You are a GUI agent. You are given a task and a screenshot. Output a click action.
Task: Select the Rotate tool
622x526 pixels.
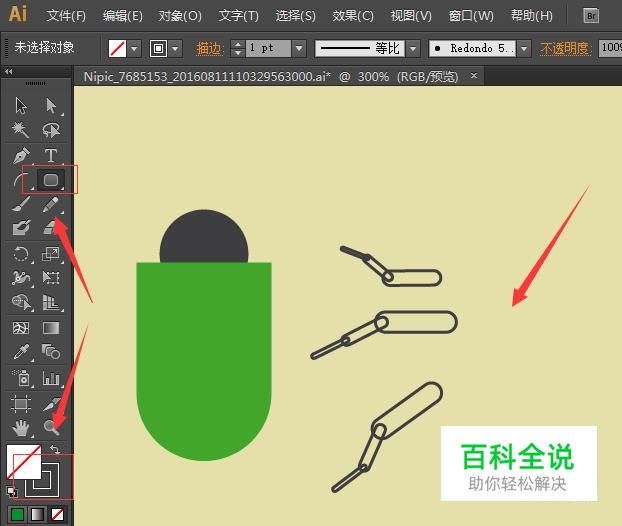coord(21,254)
